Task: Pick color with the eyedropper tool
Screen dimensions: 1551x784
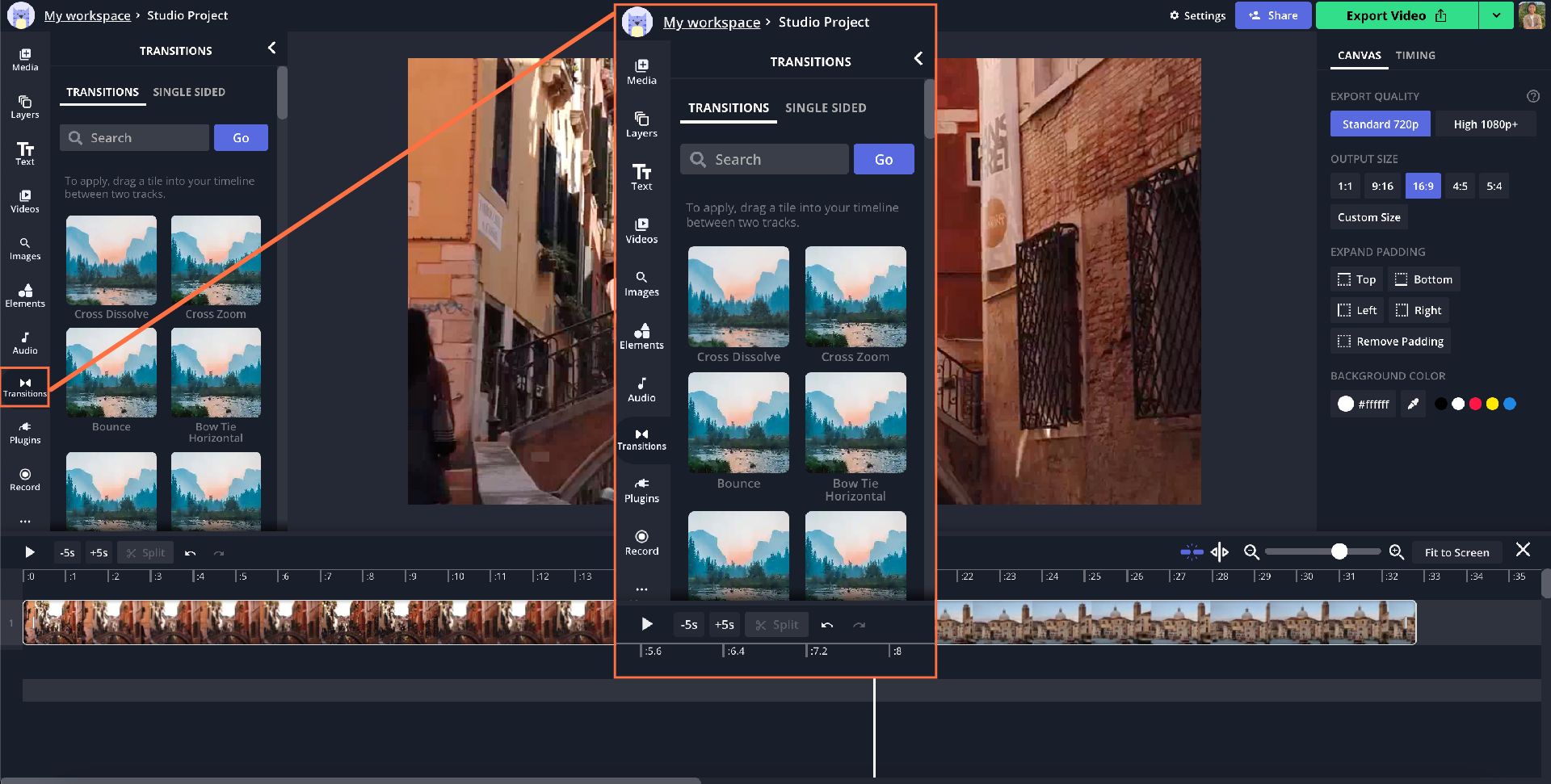Action: pyautogui.click(x=1413, y=404)
